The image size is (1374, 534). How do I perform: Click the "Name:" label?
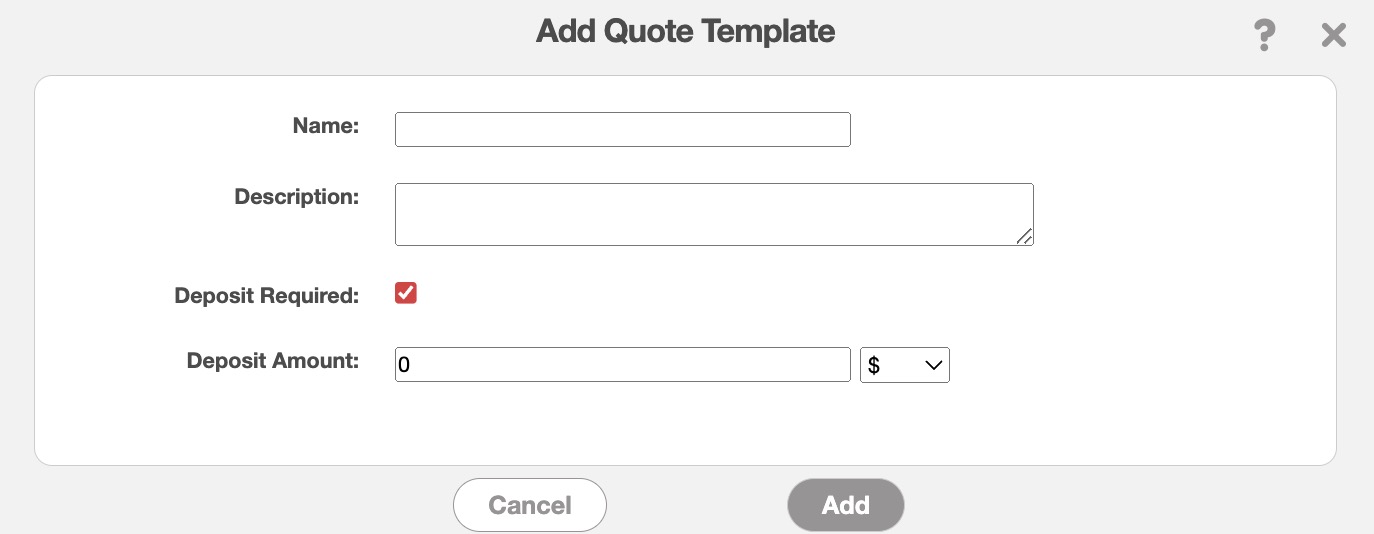point(325,126)
